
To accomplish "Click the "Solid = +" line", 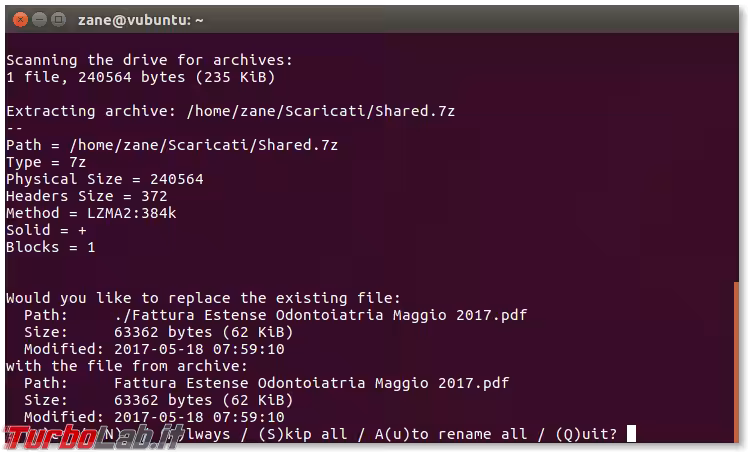I will 46,230.
